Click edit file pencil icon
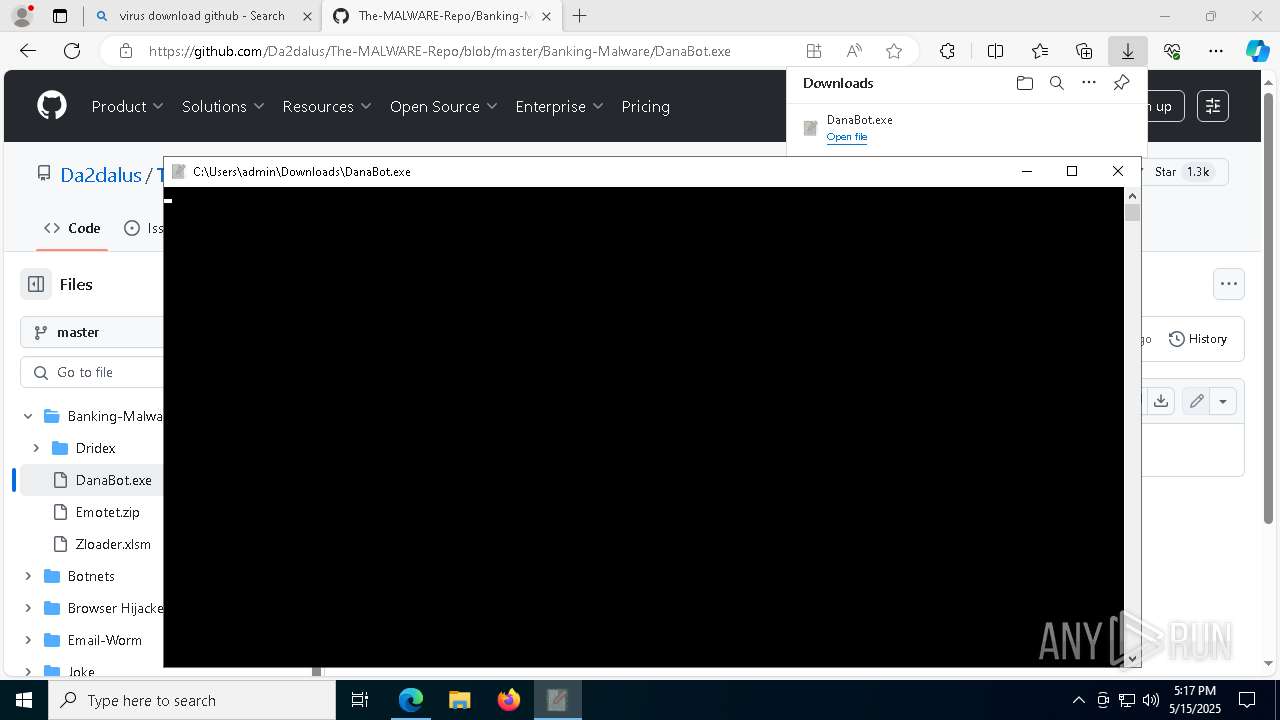This screenshot has width=1280, height=720. [1196, 401]
